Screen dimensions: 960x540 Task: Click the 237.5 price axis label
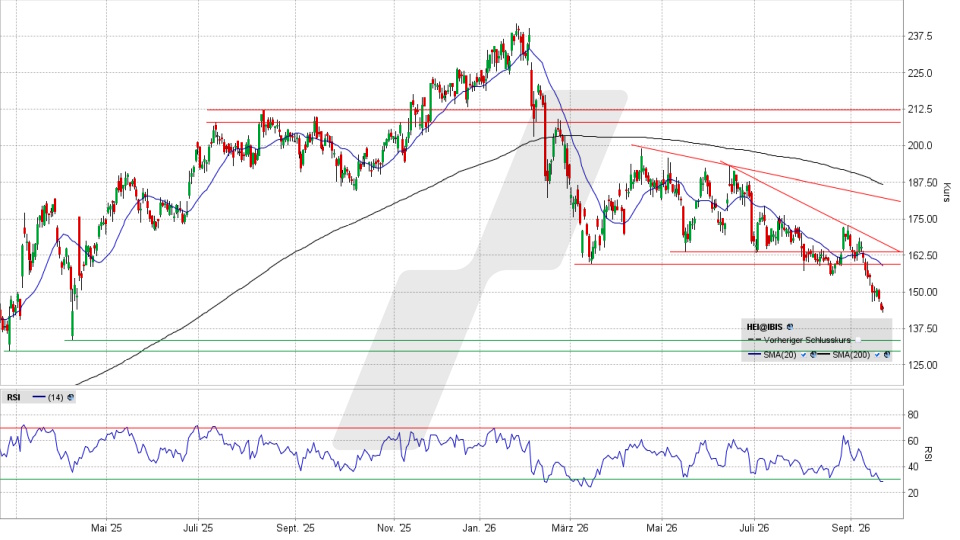click(x=920, y=37)
